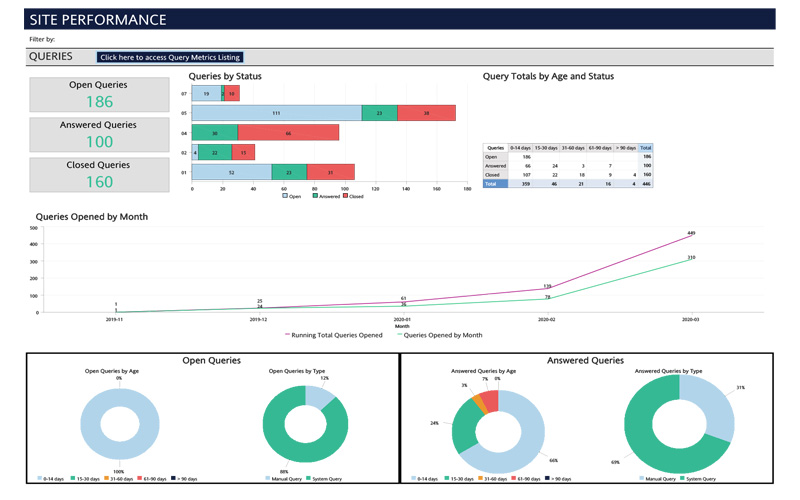This screenshot has width=800, height=500.
Task: Click the blue 52 bar segment for site 01
Action: [x=231, y=172]
